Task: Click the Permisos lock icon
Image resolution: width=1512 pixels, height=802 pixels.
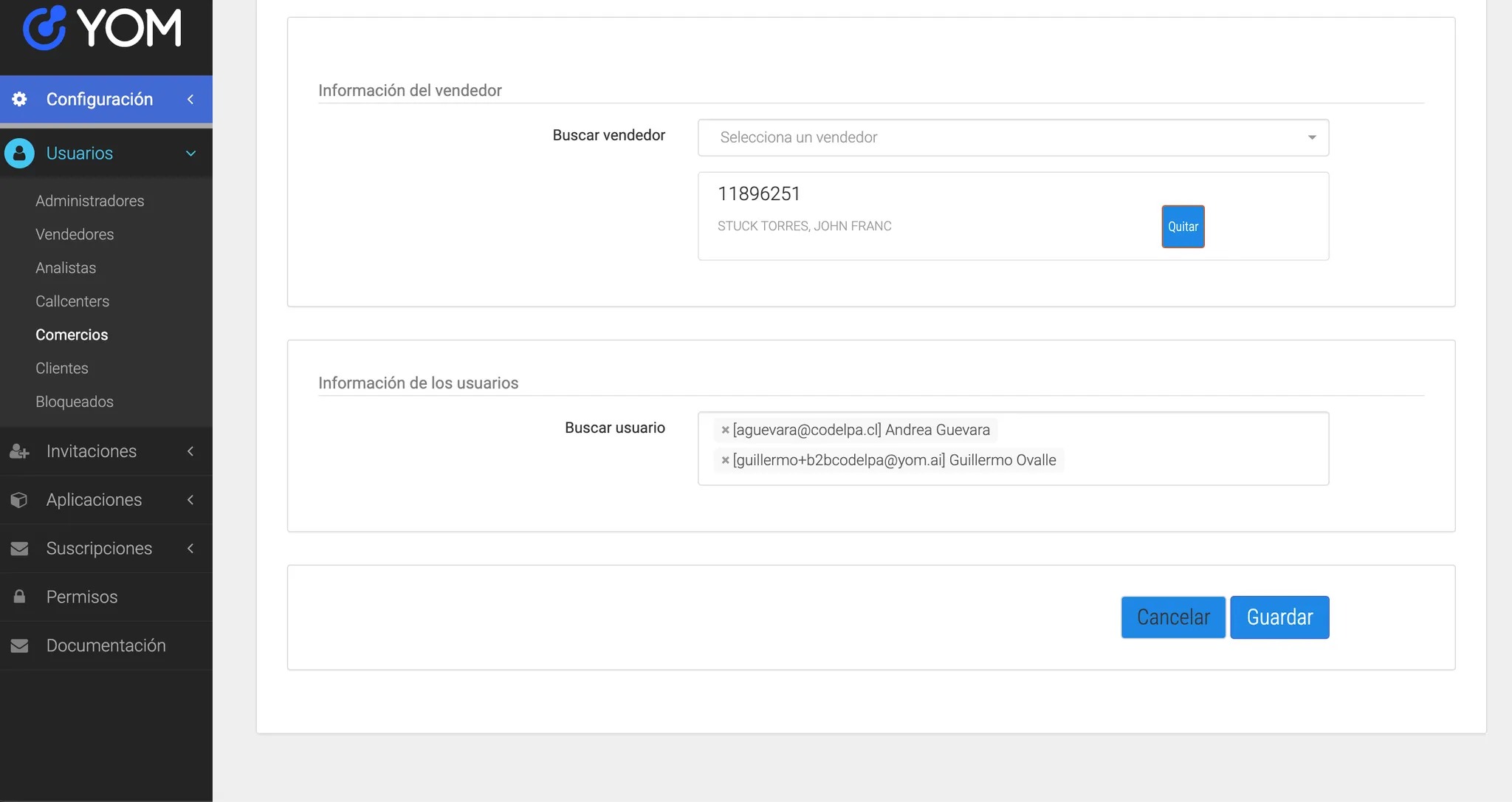Action: click(x=20, y=597)
